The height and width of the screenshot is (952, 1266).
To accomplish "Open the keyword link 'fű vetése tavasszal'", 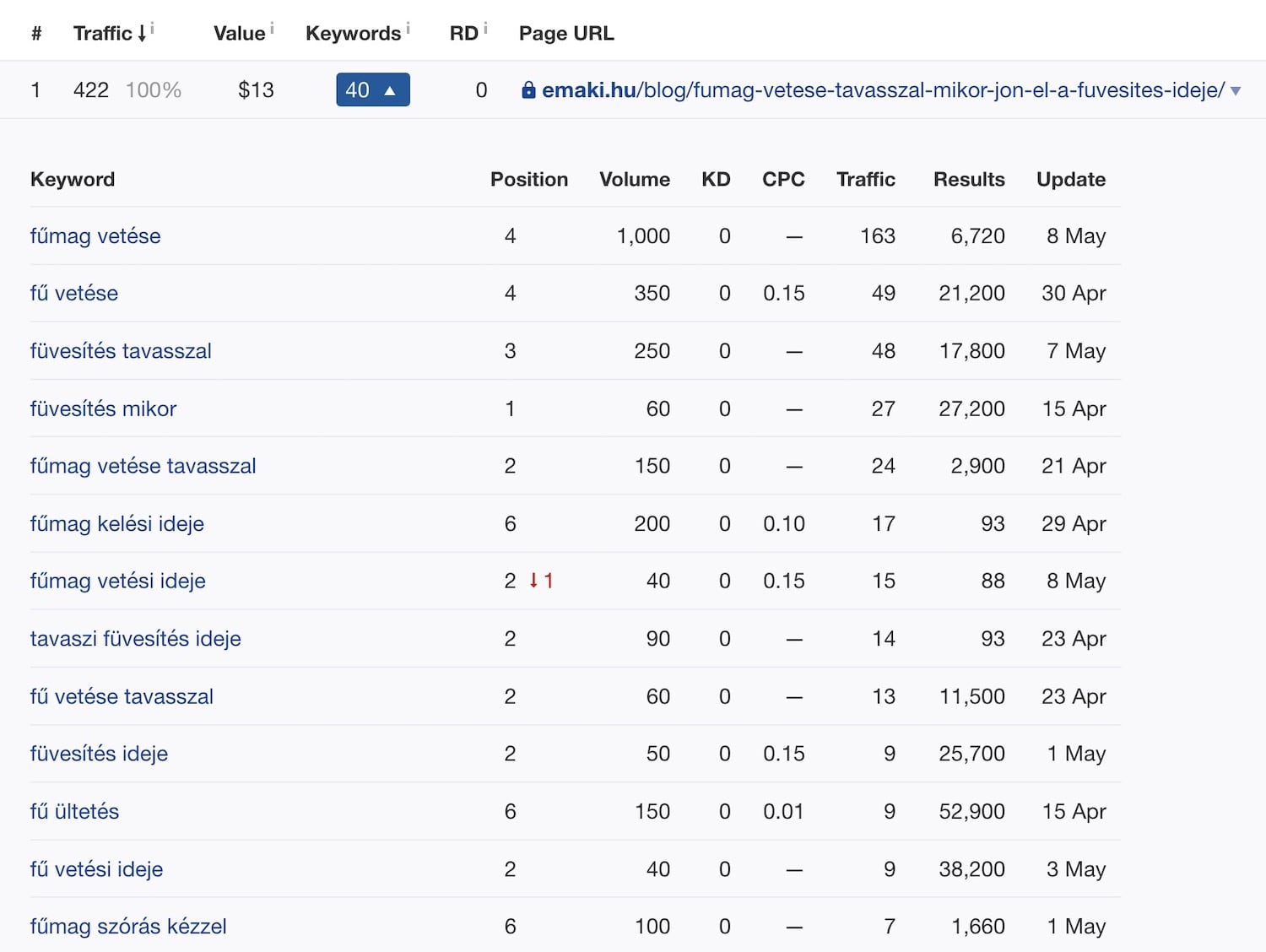I will pos(122,696).
